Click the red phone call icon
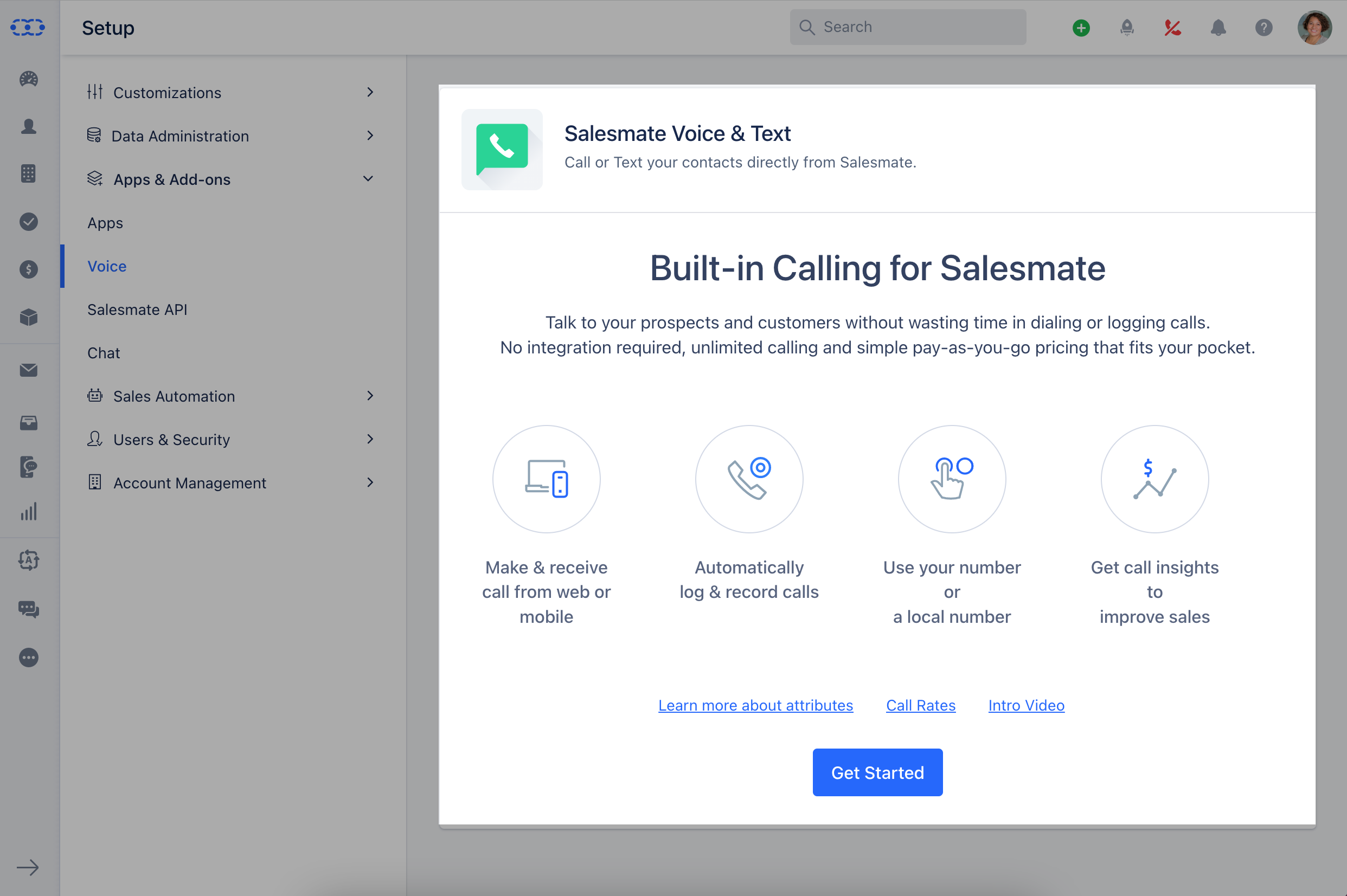Image resolution: width=1347 pixels, height=896 pixels. click(1173, 28)
